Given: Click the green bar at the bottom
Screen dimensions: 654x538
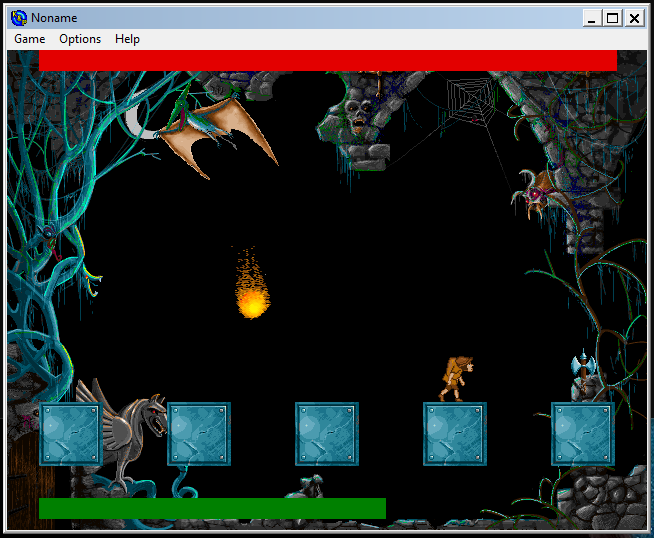Looking at the screenshot, I should coord(212,508).
